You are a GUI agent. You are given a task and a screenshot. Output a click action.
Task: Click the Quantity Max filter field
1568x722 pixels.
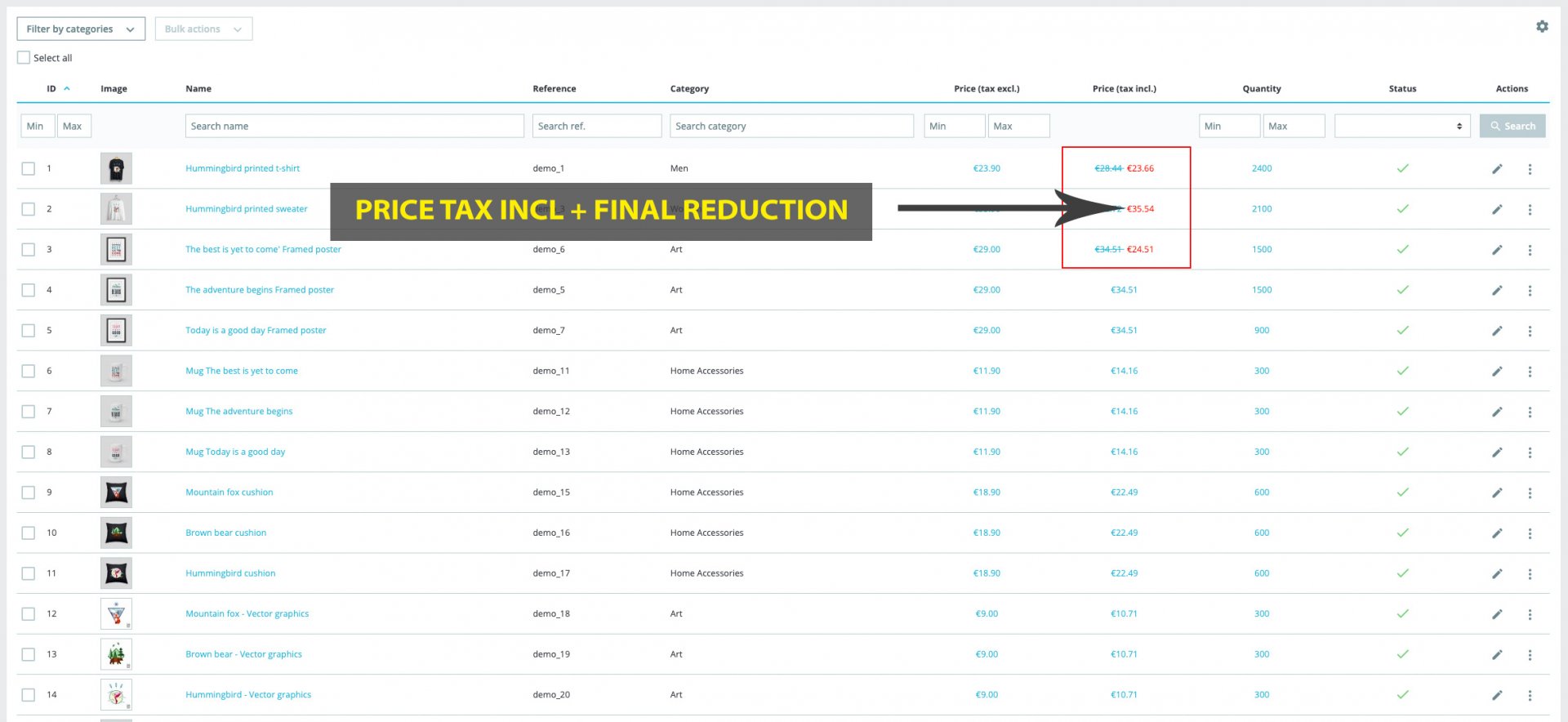1294,126
